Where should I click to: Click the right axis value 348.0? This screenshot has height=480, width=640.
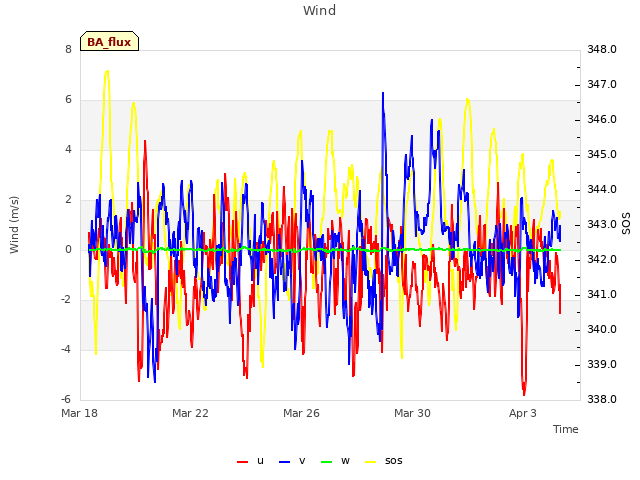click(602, 50)
